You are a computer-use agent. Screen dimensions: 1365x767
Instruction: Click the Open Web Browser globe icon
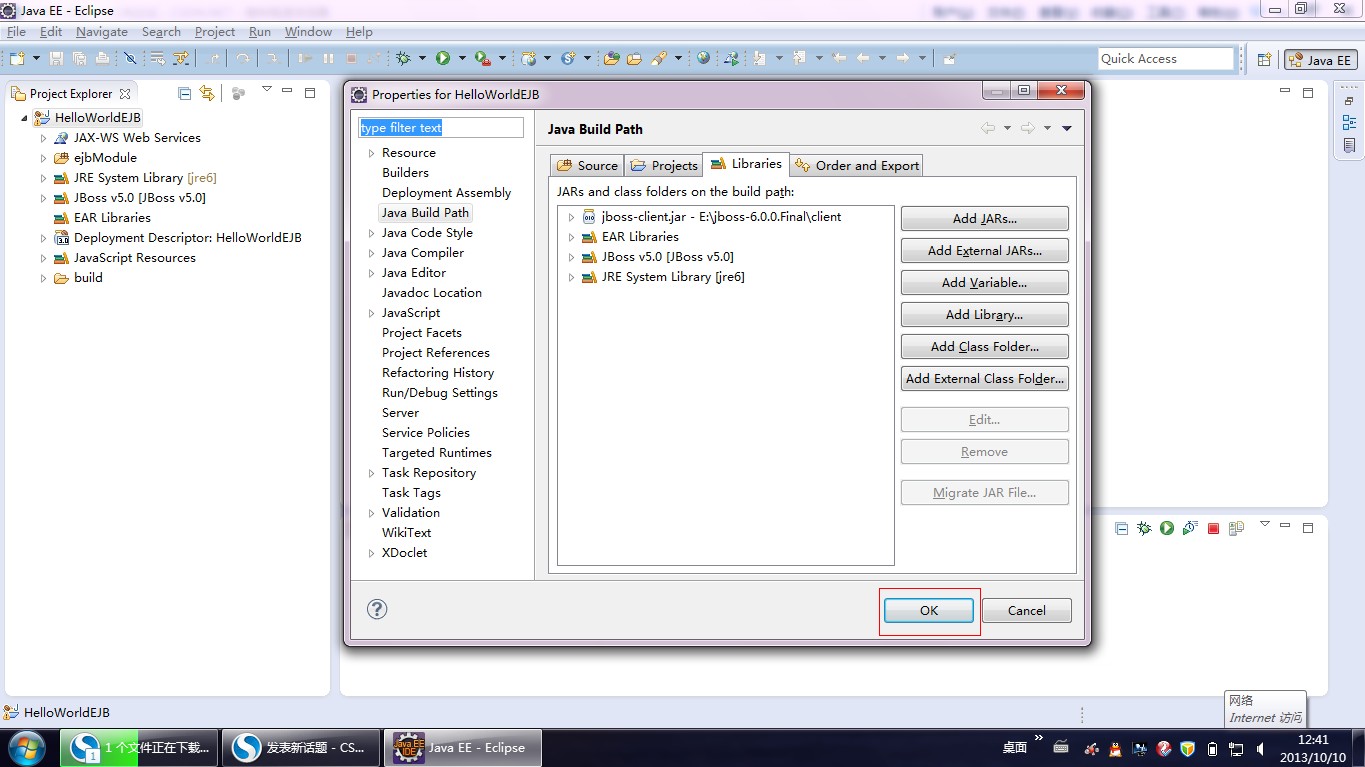(x=704, y=59)
